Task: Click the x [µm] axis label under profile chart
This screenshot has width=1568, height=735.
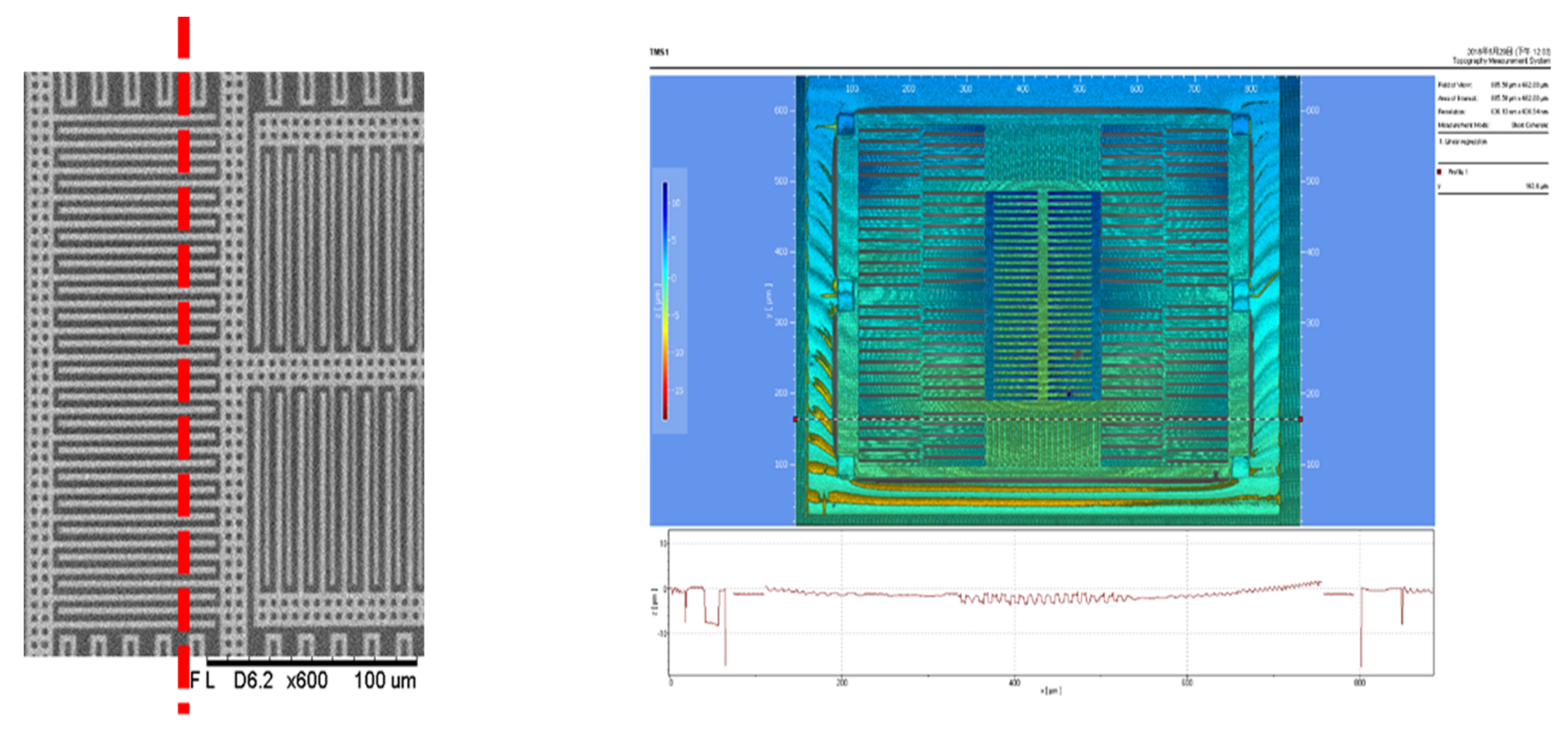Action: (x=1051, y=691)
